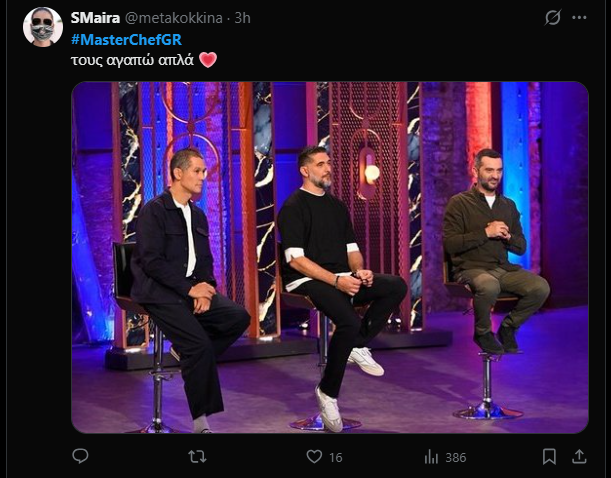Visit the @metakokkina handle link
The width and height of the screenshot is (611, 478).
(x=171, y=18)
